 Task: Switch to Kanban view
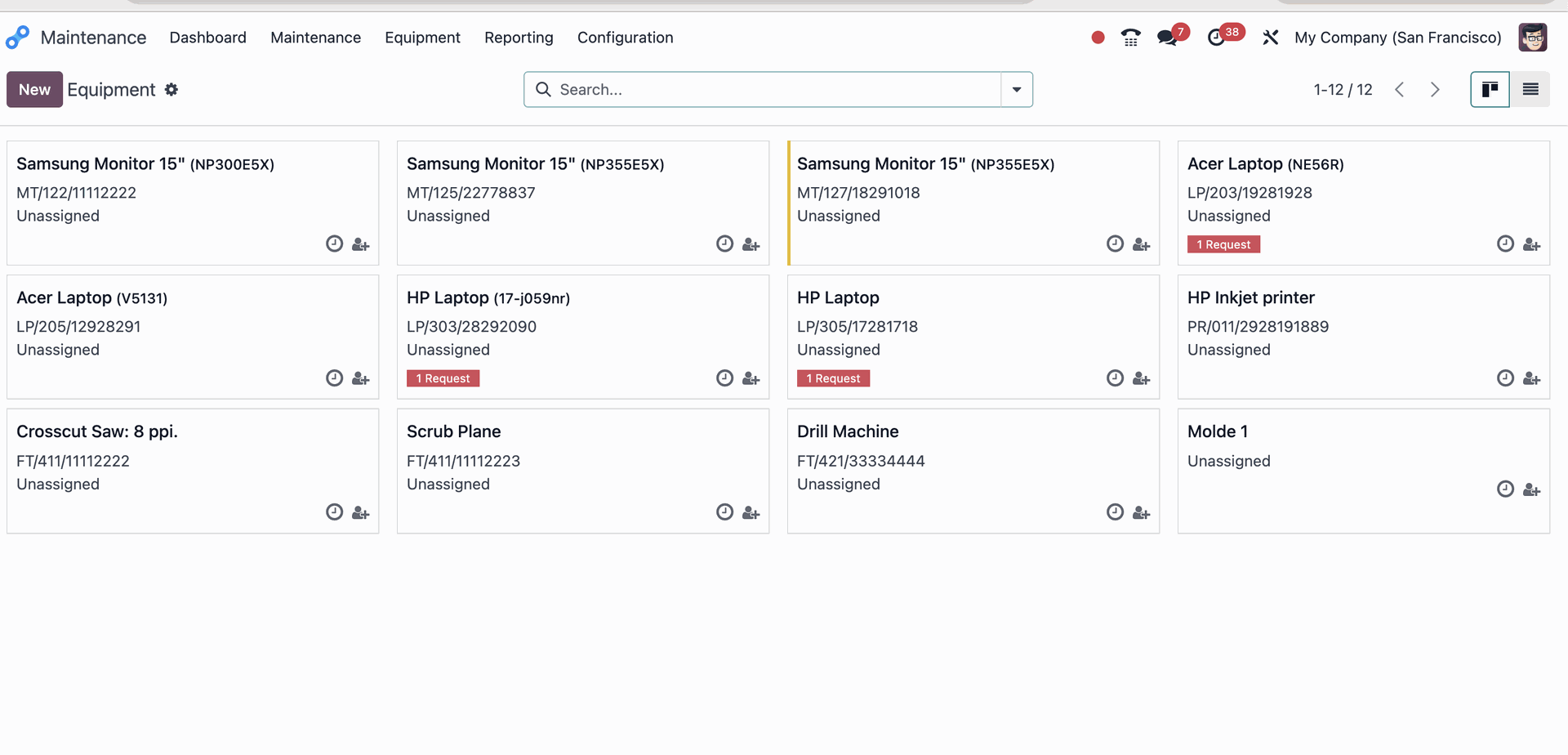[x=1490, y=90]
